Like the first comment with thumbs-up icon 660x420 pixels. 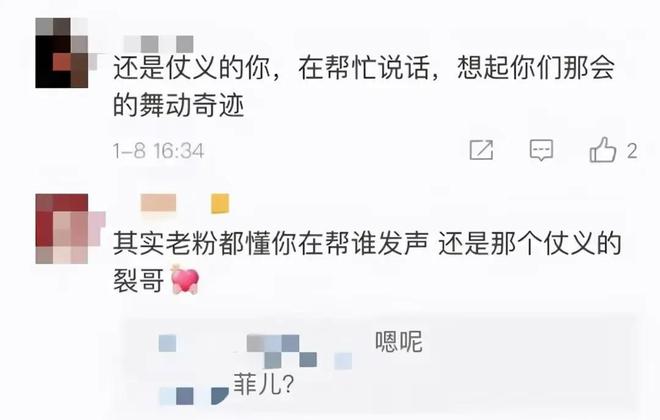tap(603, 150)
